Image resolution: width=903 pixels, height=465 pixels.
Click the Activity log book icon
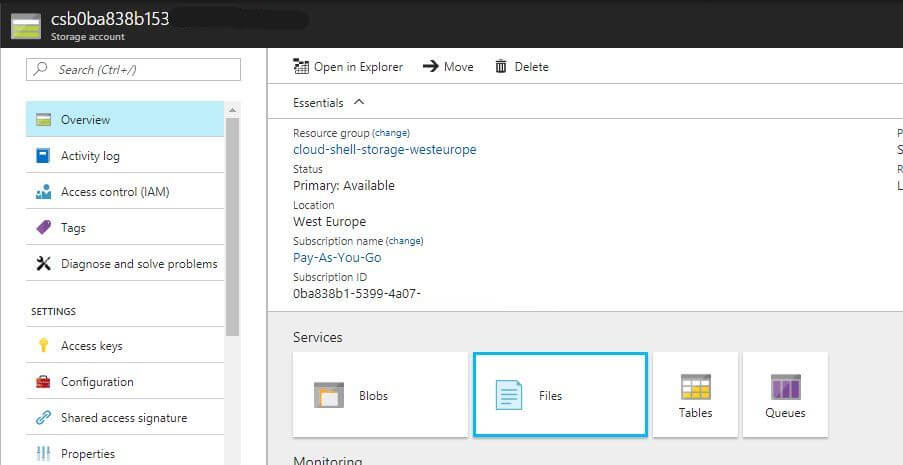[43, 156]
